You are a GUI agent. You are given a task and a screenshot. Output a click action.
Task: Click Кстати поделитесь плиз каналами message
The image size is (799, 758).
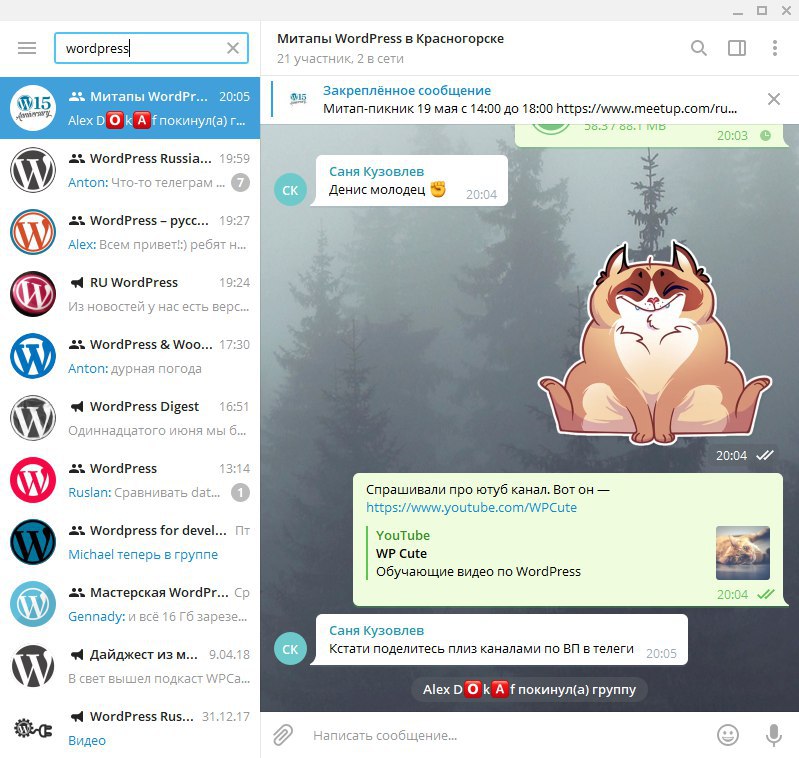(481, 649)
